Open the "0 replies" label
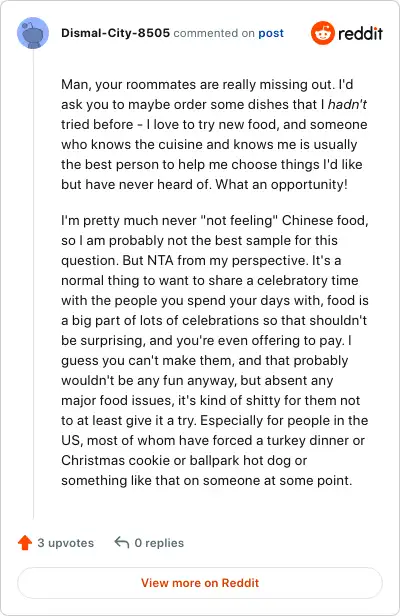This screenshot has height=616, width=400. 159,543
